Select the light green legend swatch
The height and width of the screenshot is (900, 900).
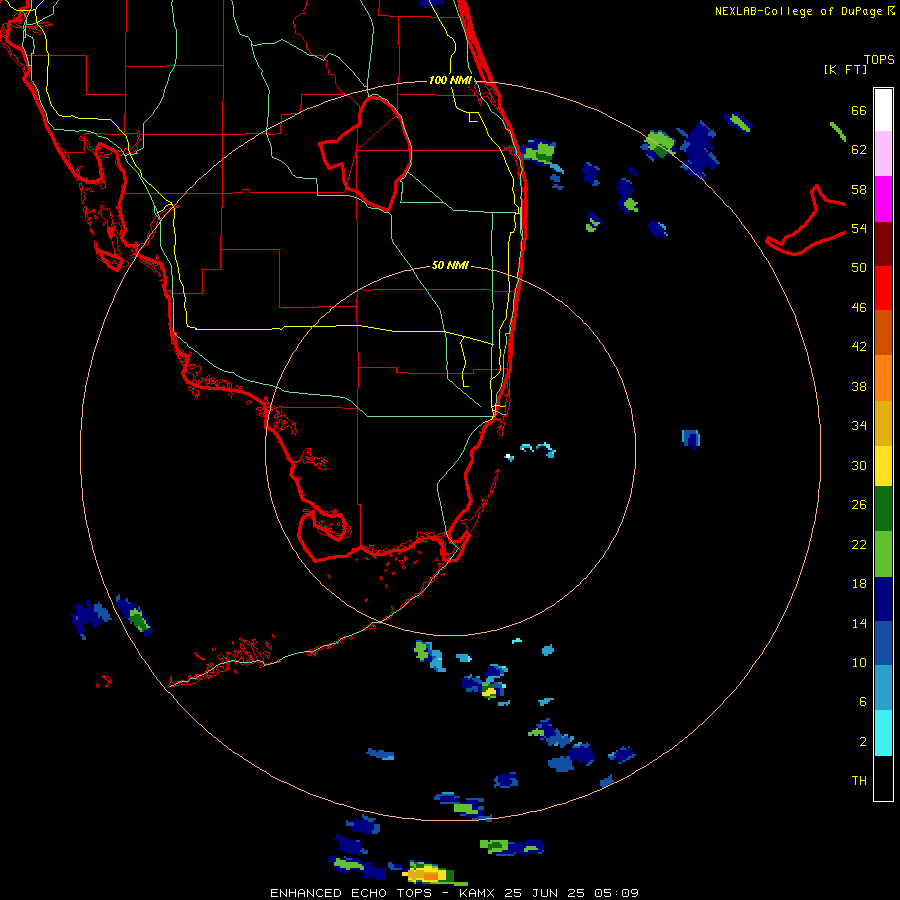tap(883, 554)
